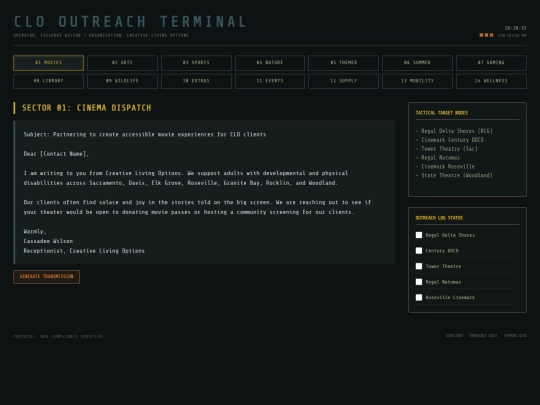Open the 07 Gaming tab
This screenshot has height=405, width=540.
click(491, 63)
